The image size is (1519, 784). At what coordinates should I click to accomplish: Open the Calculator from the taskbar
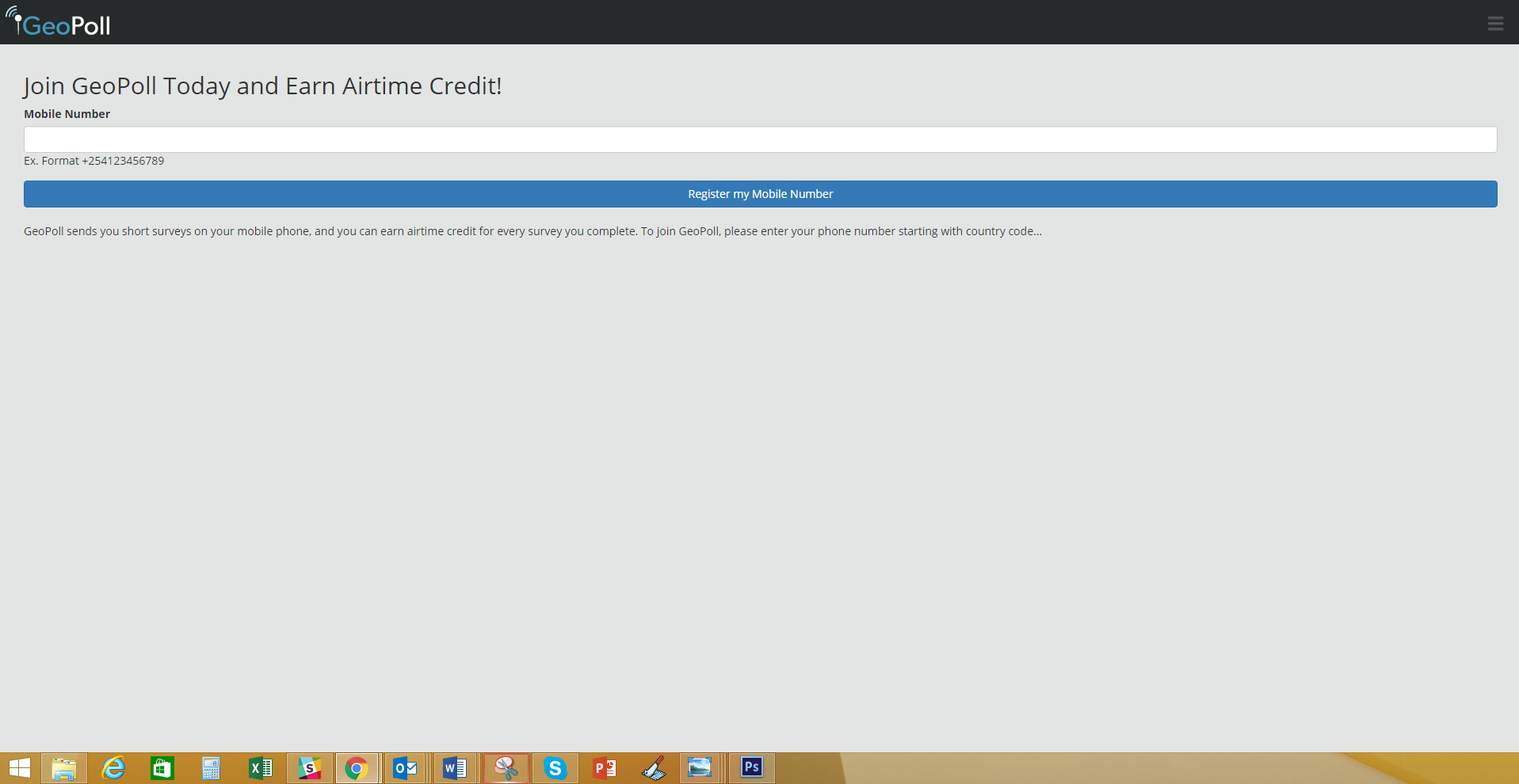(x=211, y=768)
